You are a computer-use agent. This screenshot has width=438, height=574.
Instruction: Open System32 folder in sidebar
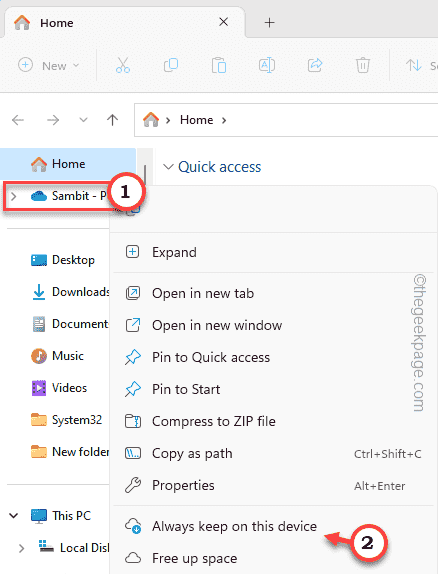coord(67,420)
